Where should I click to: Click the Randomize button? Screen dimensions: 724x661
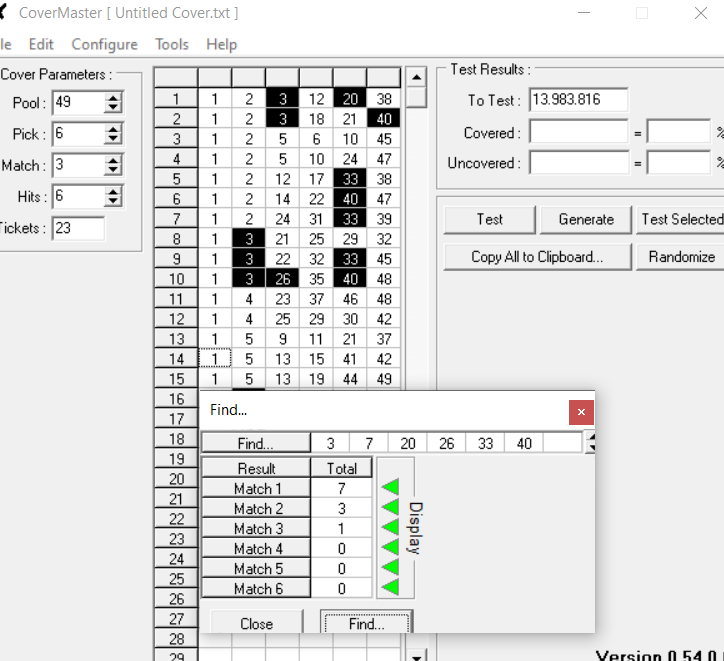click(x=681, y=257)
